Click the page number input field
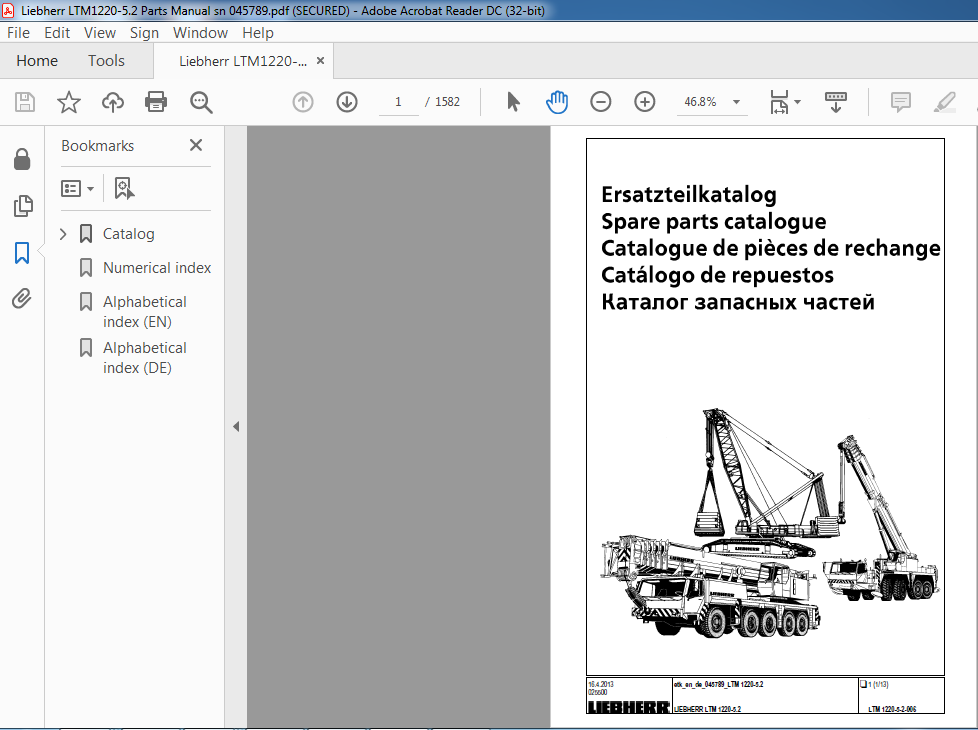Image resolution: width=978 pixels, height=730 pixels. [398, 102]
